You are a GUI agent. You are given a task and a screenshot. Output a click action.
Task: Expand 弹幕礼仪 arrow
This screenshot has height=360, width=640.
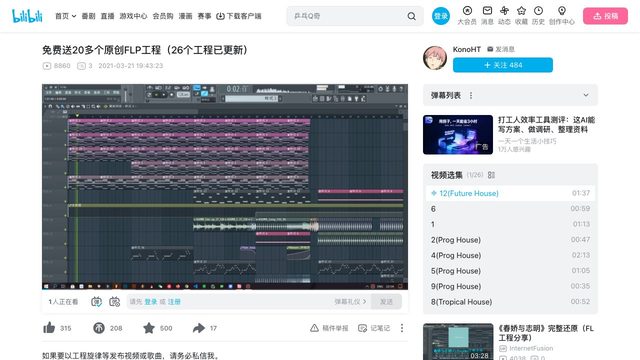point(364,302)
